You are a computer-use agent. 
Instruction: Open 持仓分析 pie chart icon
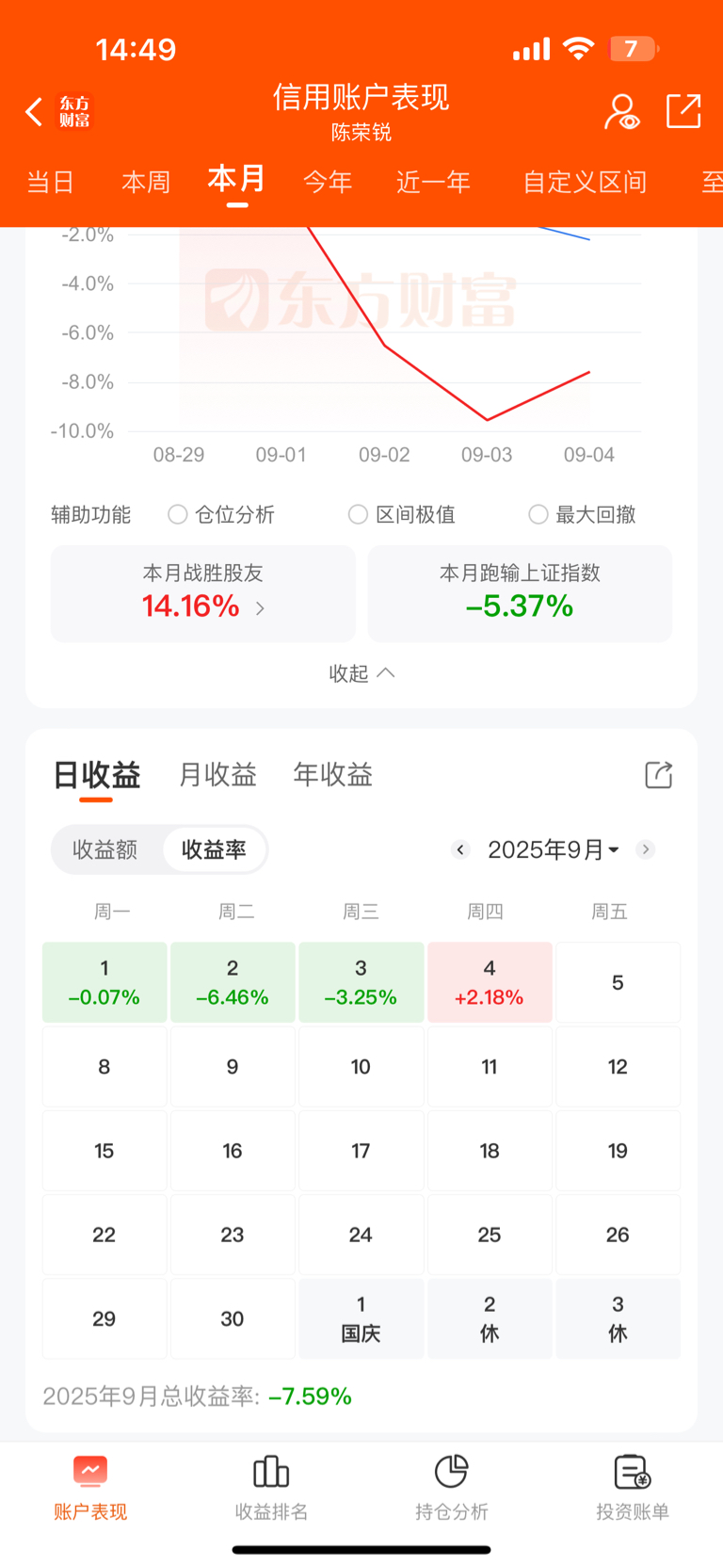click(x=452, y=1471)
